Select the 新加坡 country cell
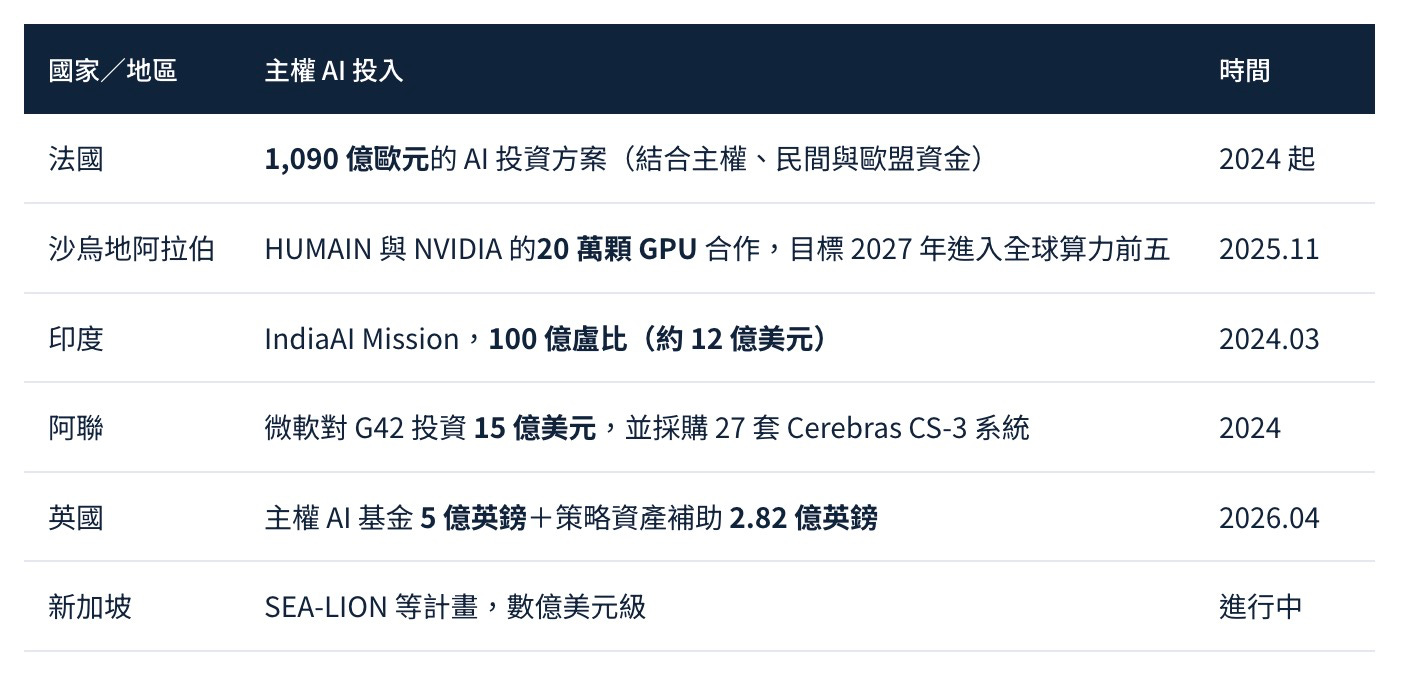 point(90,607)
